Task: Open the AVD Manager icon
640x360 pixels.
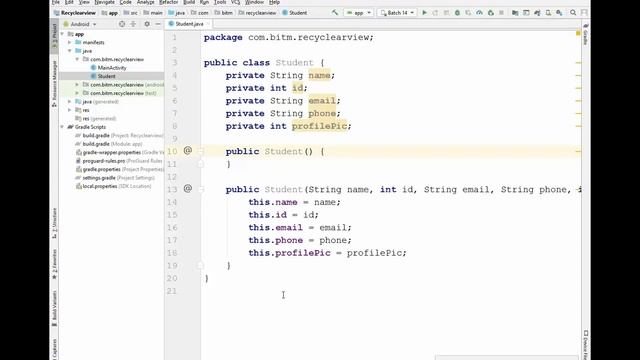Action: (548, 13)
